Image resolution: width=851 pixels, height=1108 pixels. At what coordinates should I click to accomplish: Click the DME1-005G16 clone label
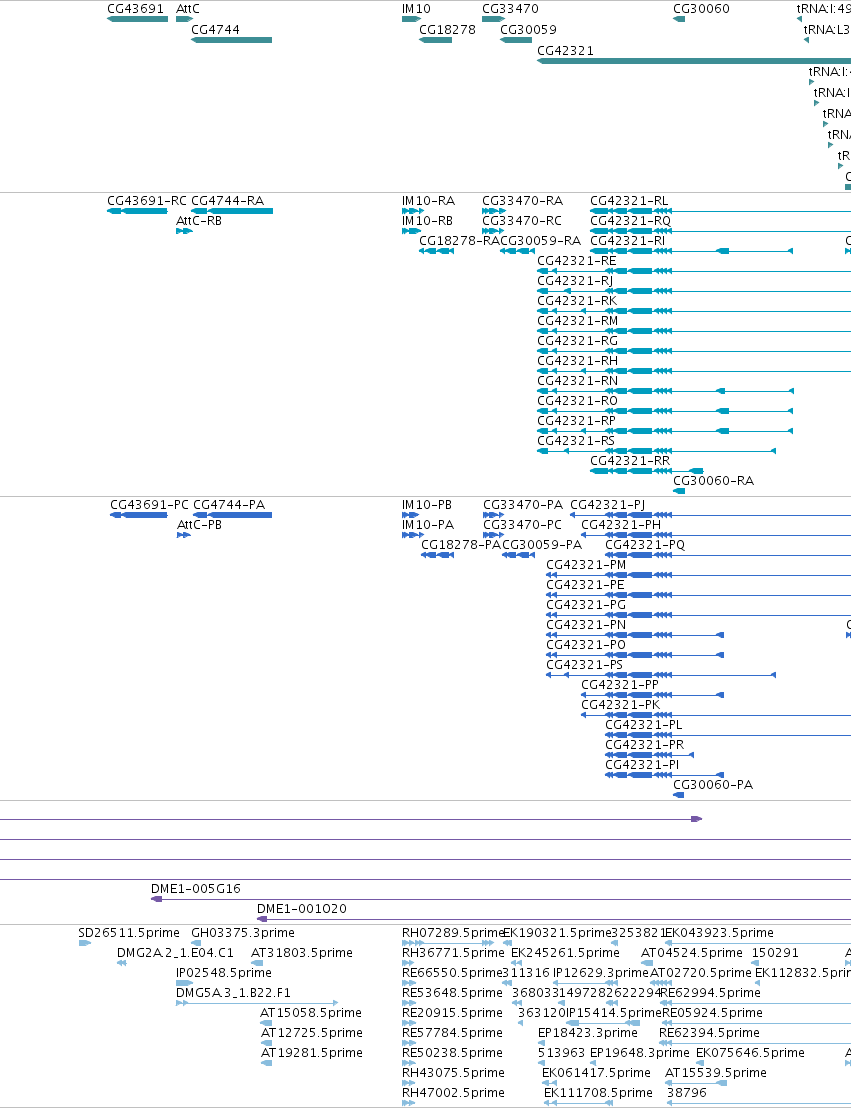(196, 889)
